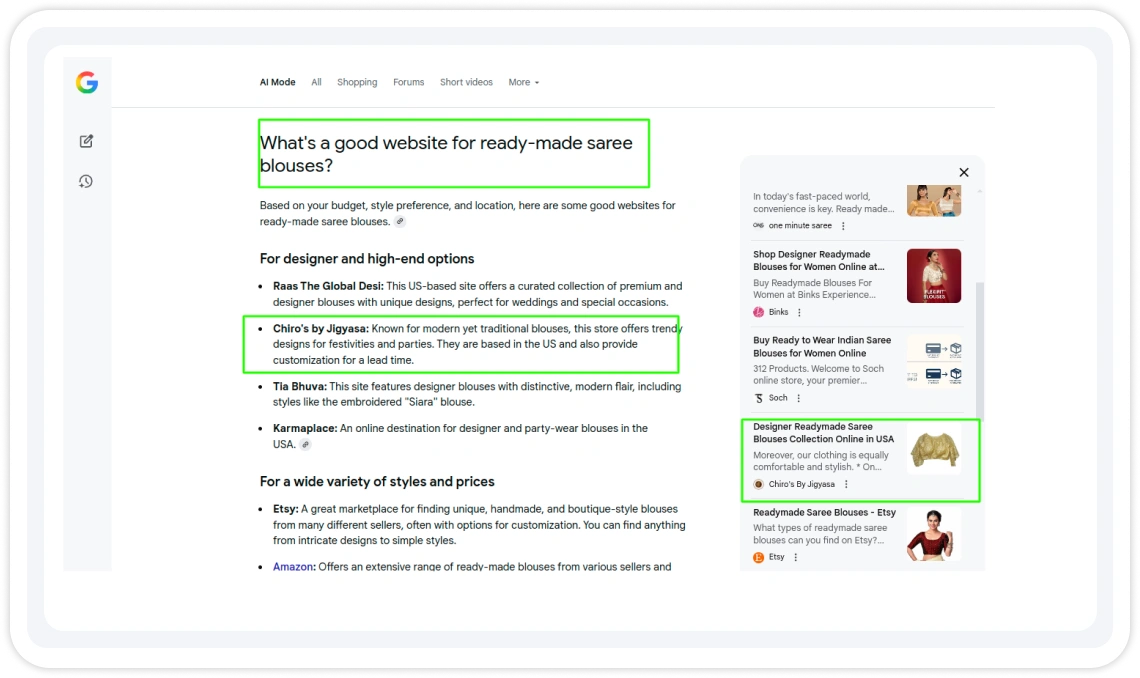This screenshot has height=678, width=1140.
Task: Click the Etsy maroon blouse thumbnail
Action: coord(934,534)
